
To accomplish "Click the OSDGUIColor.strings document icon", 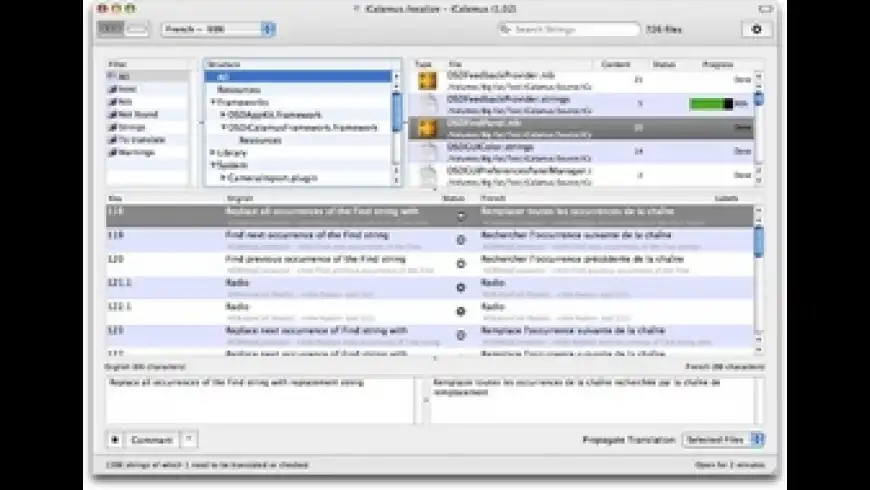I will coord(427,152).
